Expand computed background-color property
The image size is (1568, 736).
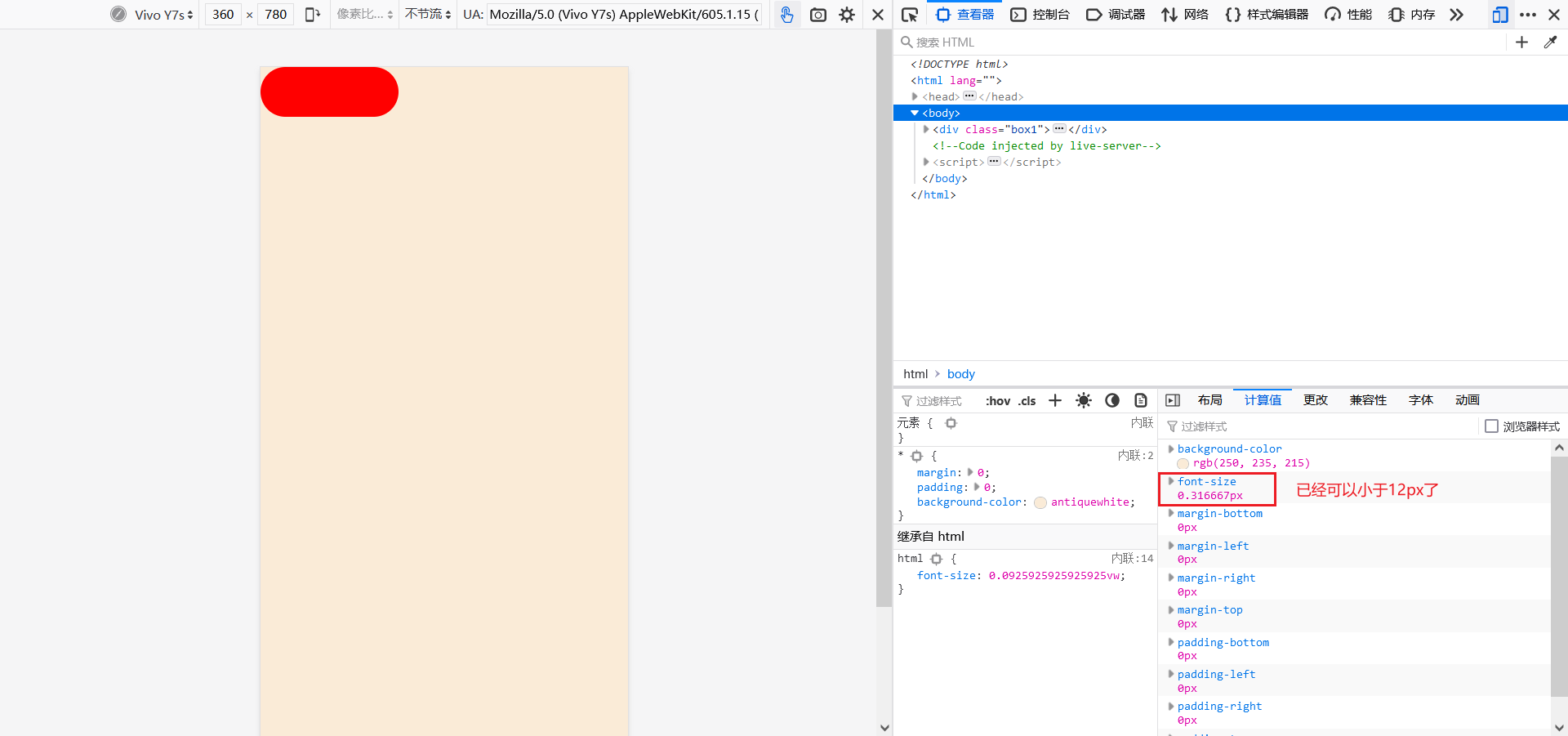tap(1170, 449)
